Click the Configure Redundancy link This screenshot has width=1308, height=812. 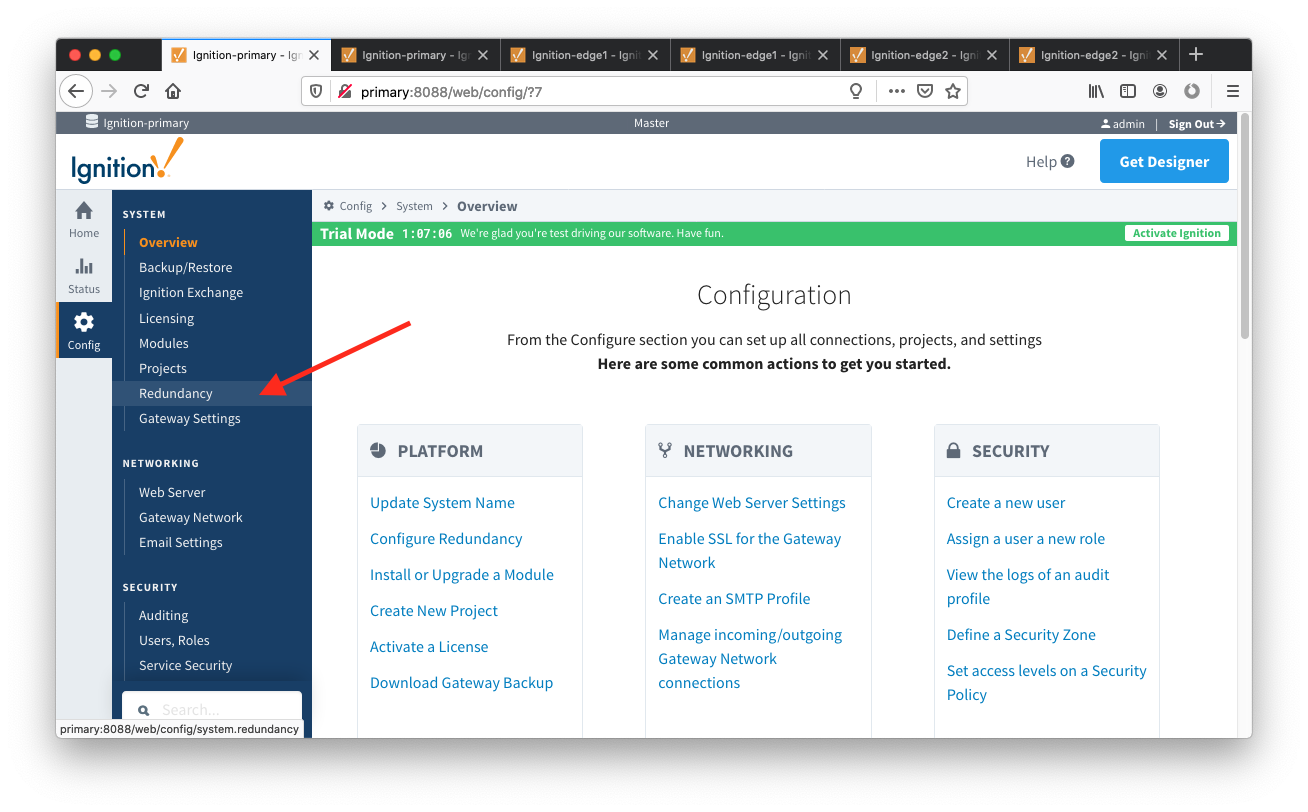tap(446, 539)
